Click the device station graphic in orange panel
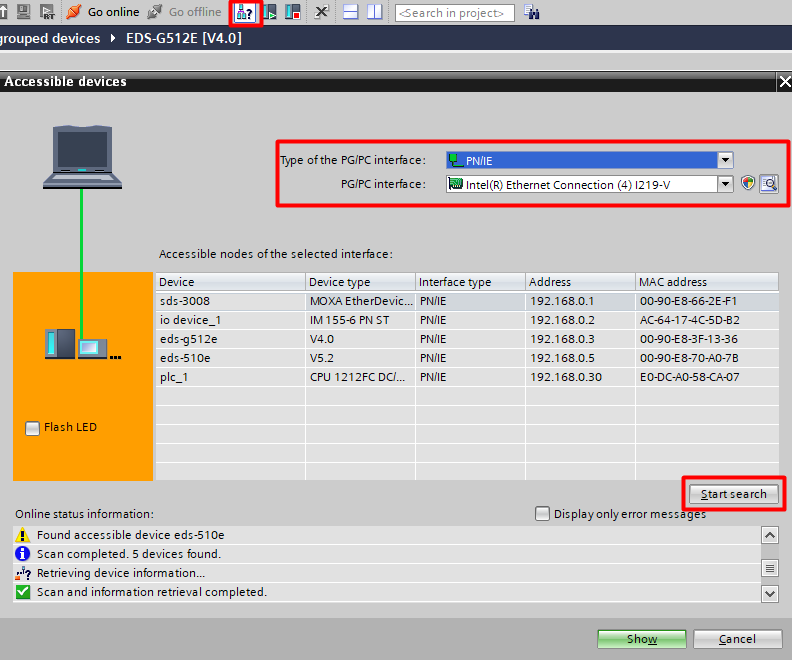Screen dimensions: 792x660 pyautogui.click(x=83, y=344)
